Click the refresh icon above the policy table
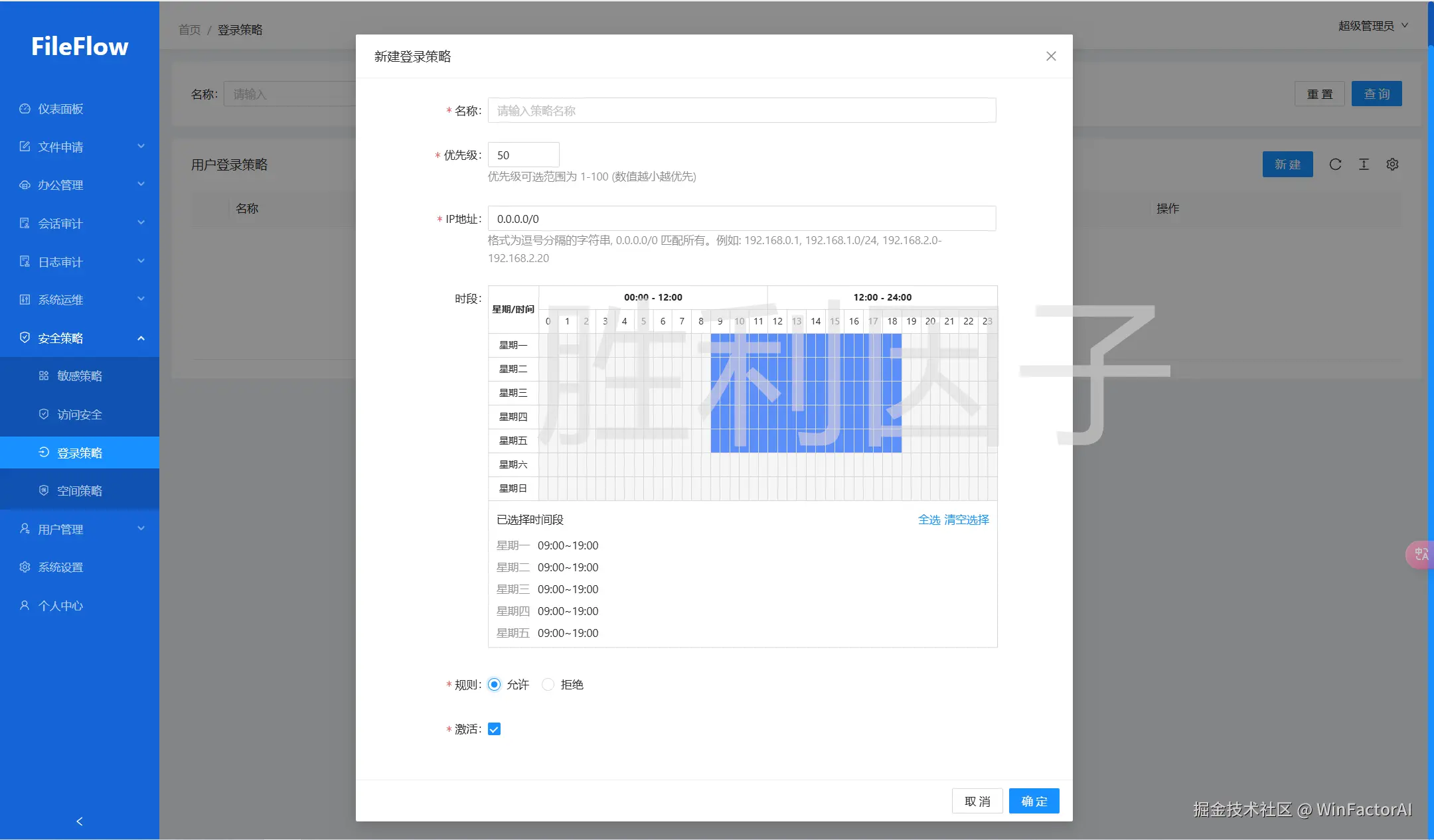The width and height of the screenshot is (1434, 840). point(1335,164)
